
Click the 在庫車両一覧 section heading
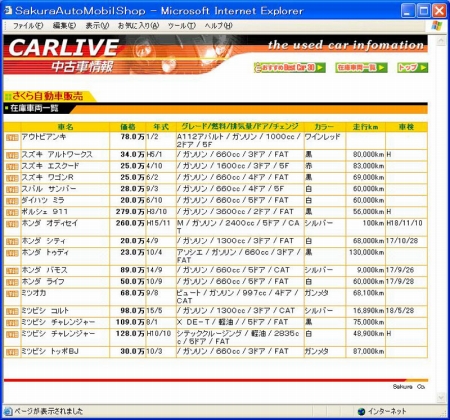tap(34, 108)
